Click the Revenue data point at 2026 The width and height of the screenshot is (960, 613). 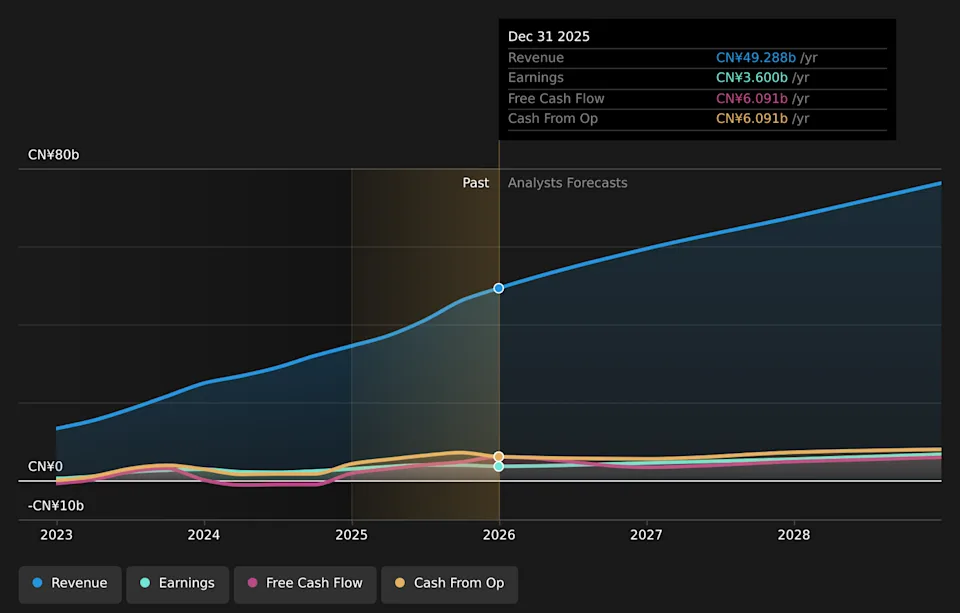pyautogui.click(x=499, y=288)
